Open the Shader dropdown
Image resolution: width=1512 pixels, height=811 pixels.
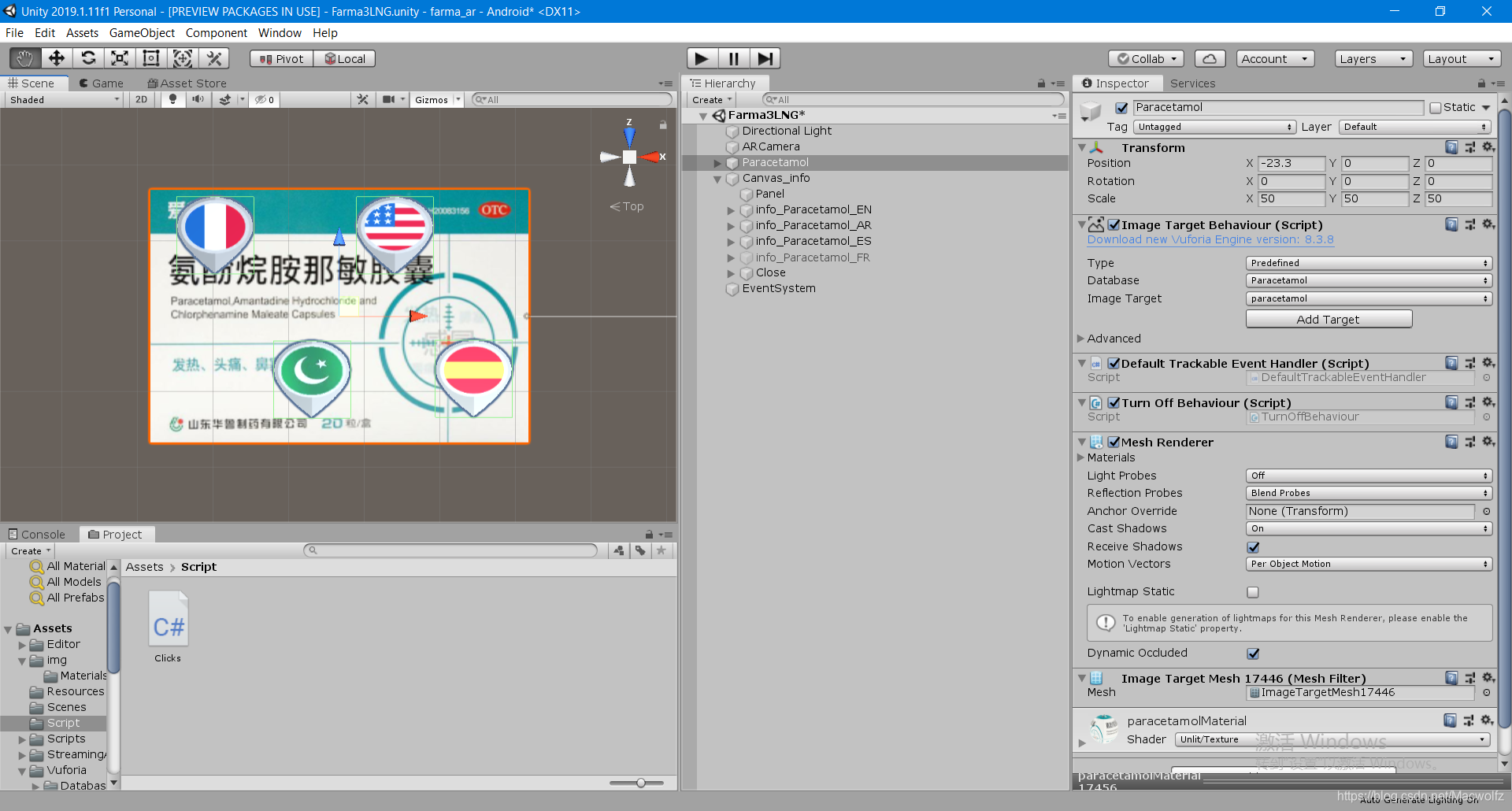1332,739
